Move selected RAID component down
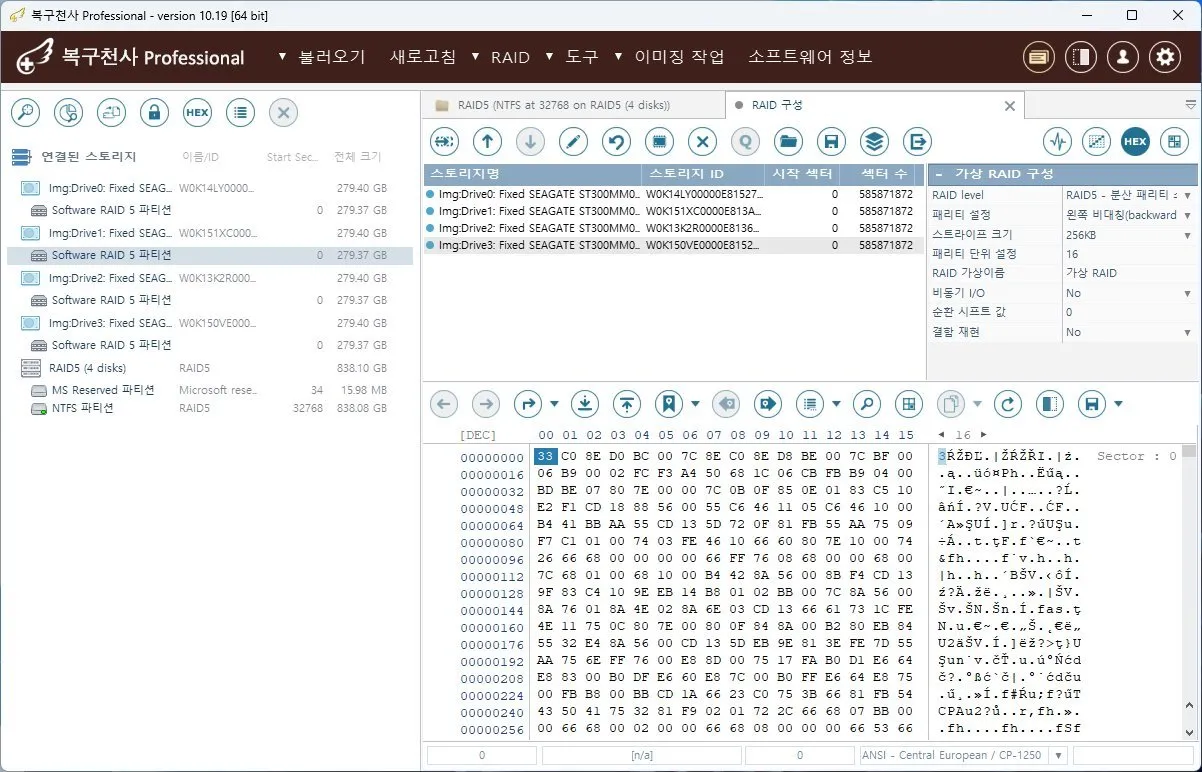 tap(530, 142)
